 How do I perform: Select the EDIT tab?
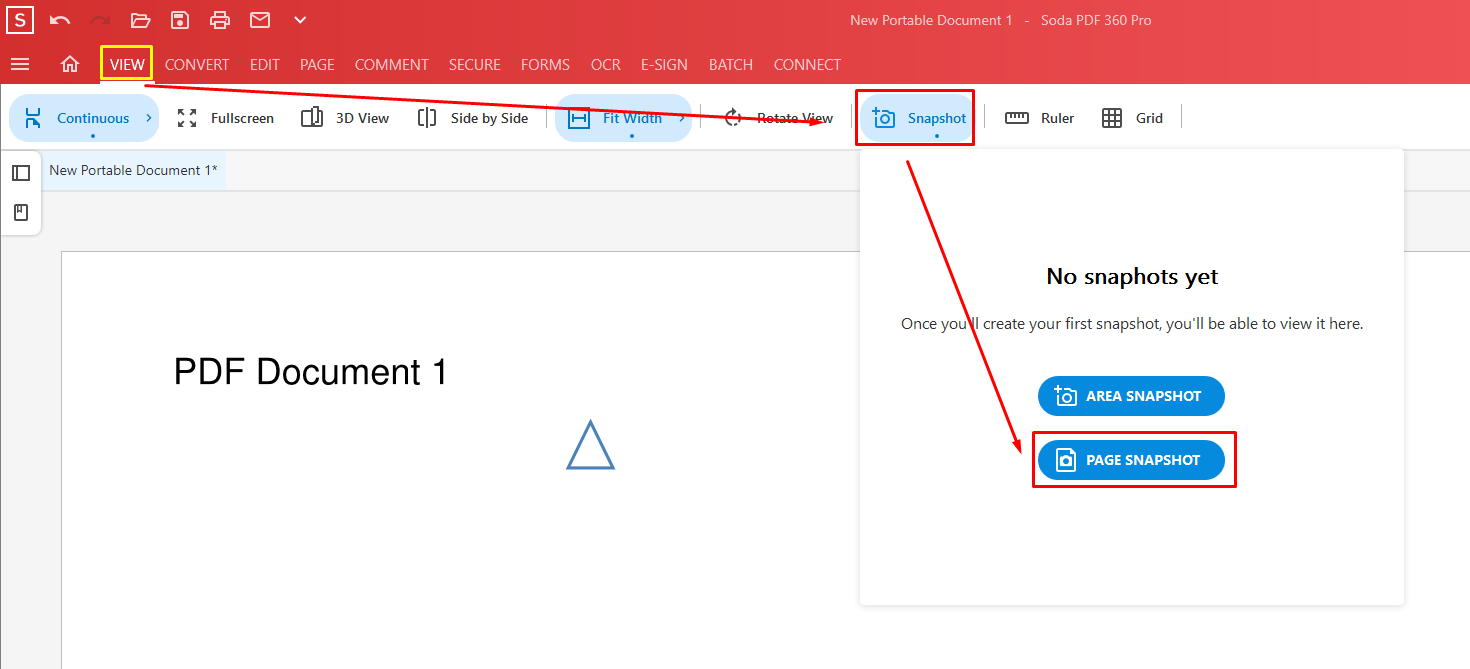pos(265,64)
